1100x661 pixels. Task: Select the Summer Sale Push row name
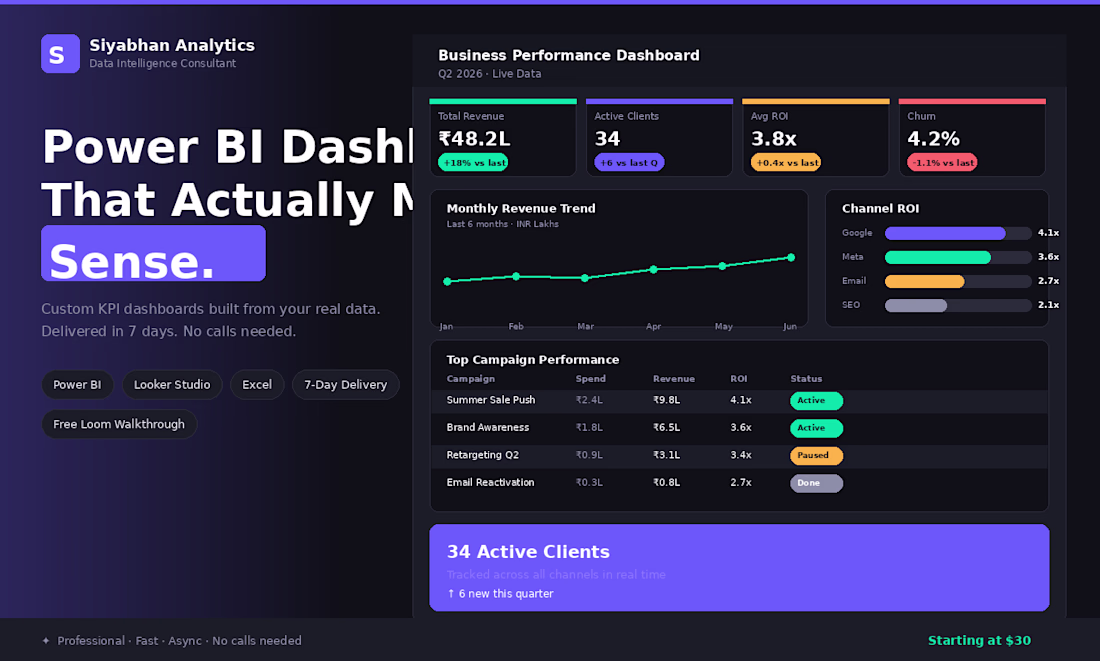(490, 400)
